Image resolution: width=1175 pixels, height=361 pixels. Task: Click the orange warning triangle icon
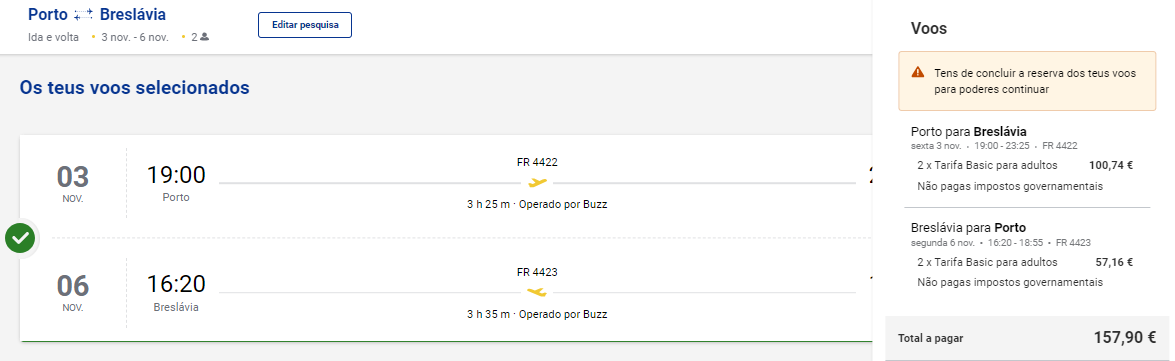coord(918,73)
